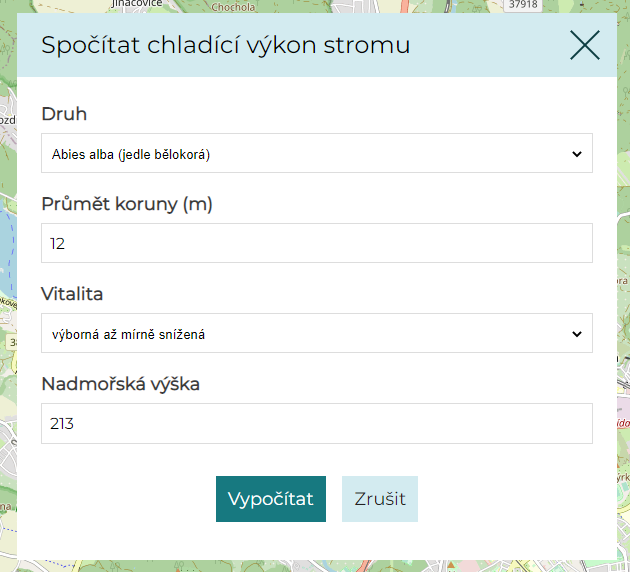Click the Vypočítat button

pos(271,499)
